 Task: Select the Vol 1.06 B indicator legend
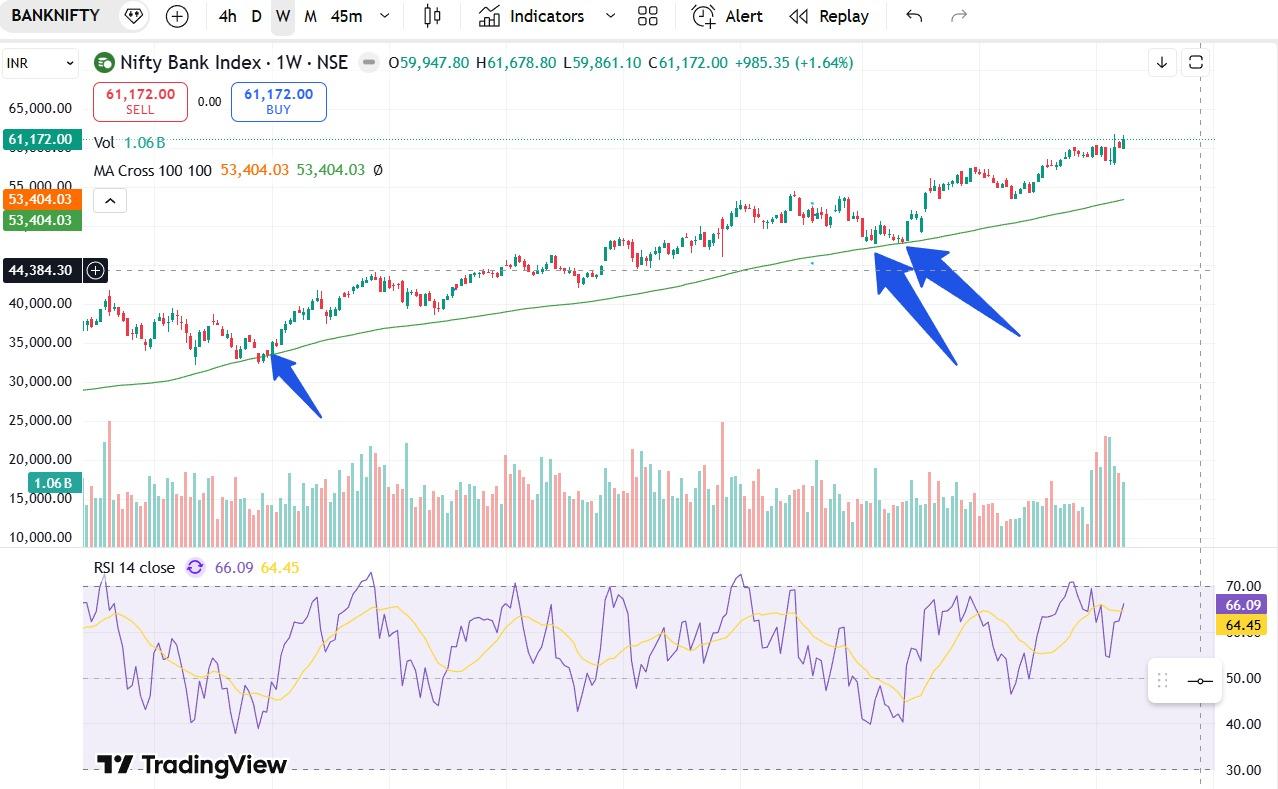[x=130, y=143]
